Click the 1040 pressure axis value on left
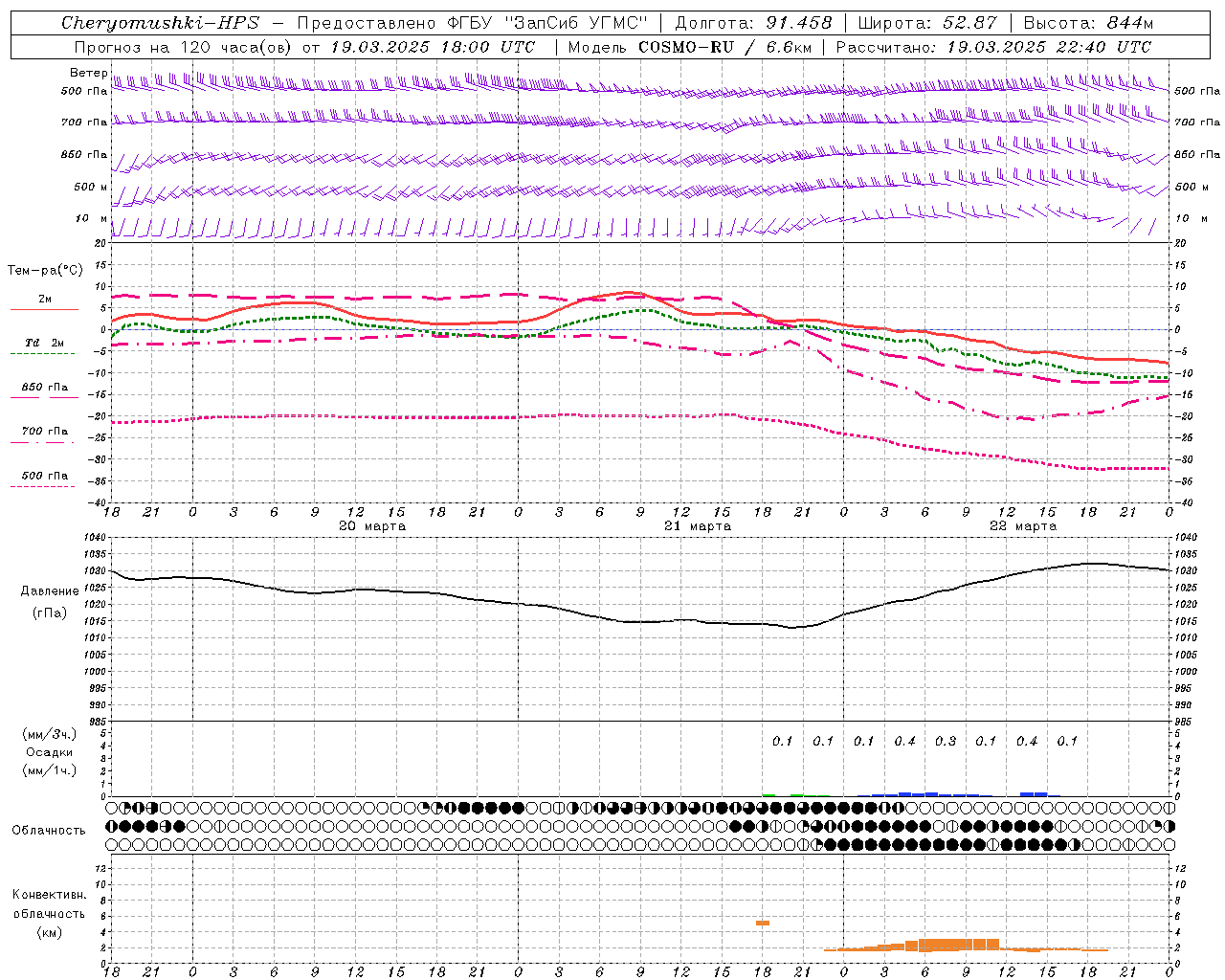 pyautogui.click(x=94, y=538)
